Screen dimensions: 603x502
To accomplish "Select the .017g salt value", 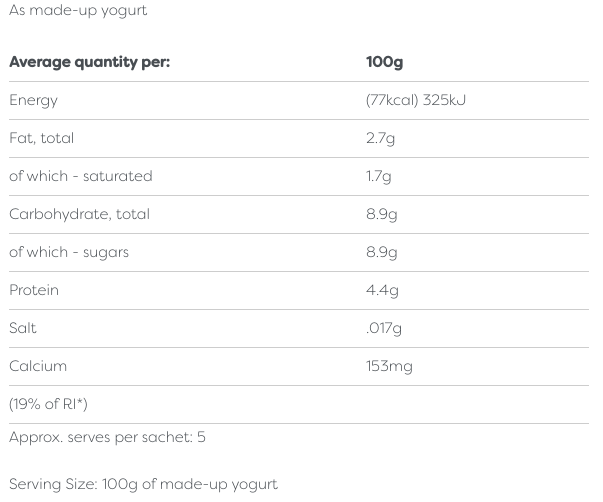I will pyautogui.click(x=384, y=328).
